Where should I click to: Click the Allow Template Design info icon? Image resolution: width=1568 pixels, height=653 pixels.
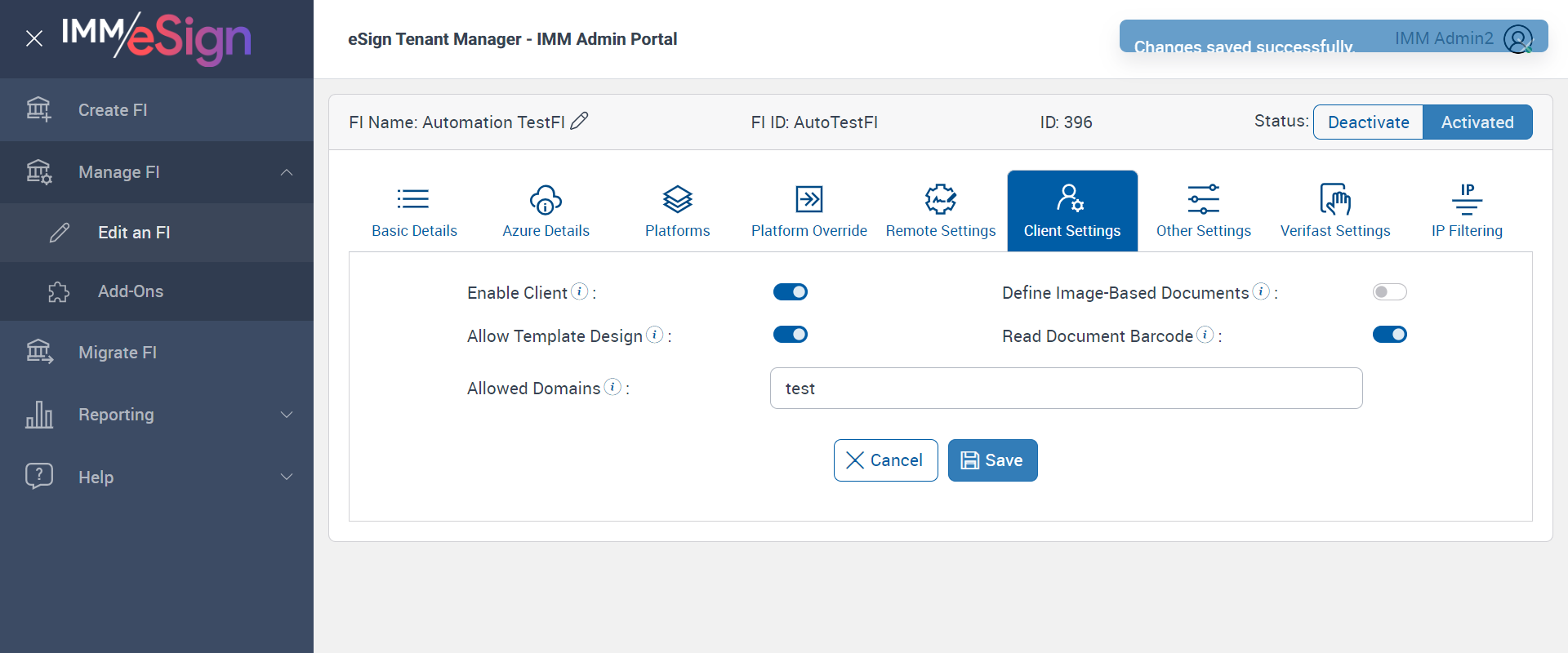tap(654, 335)
